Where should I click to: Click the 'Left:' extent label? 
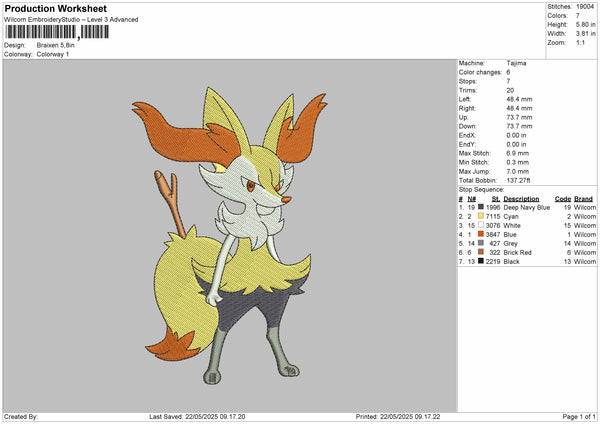(x=465, y=99)
